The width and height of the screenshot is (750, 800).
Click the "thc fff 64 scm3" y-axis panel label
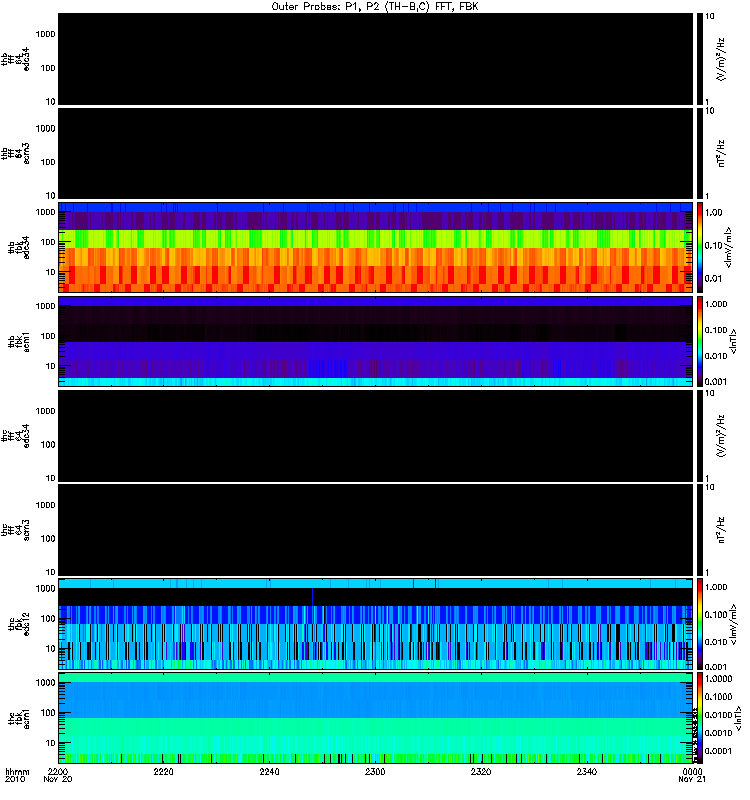[15, 530]
